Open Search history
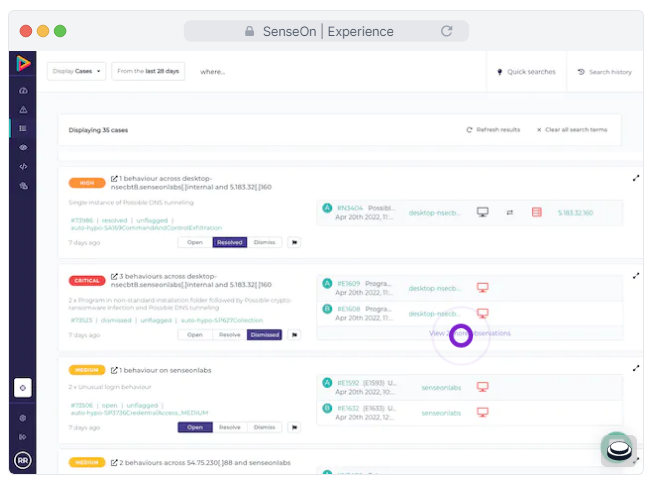This screenshot has width=653, height=486. [605, 72]
